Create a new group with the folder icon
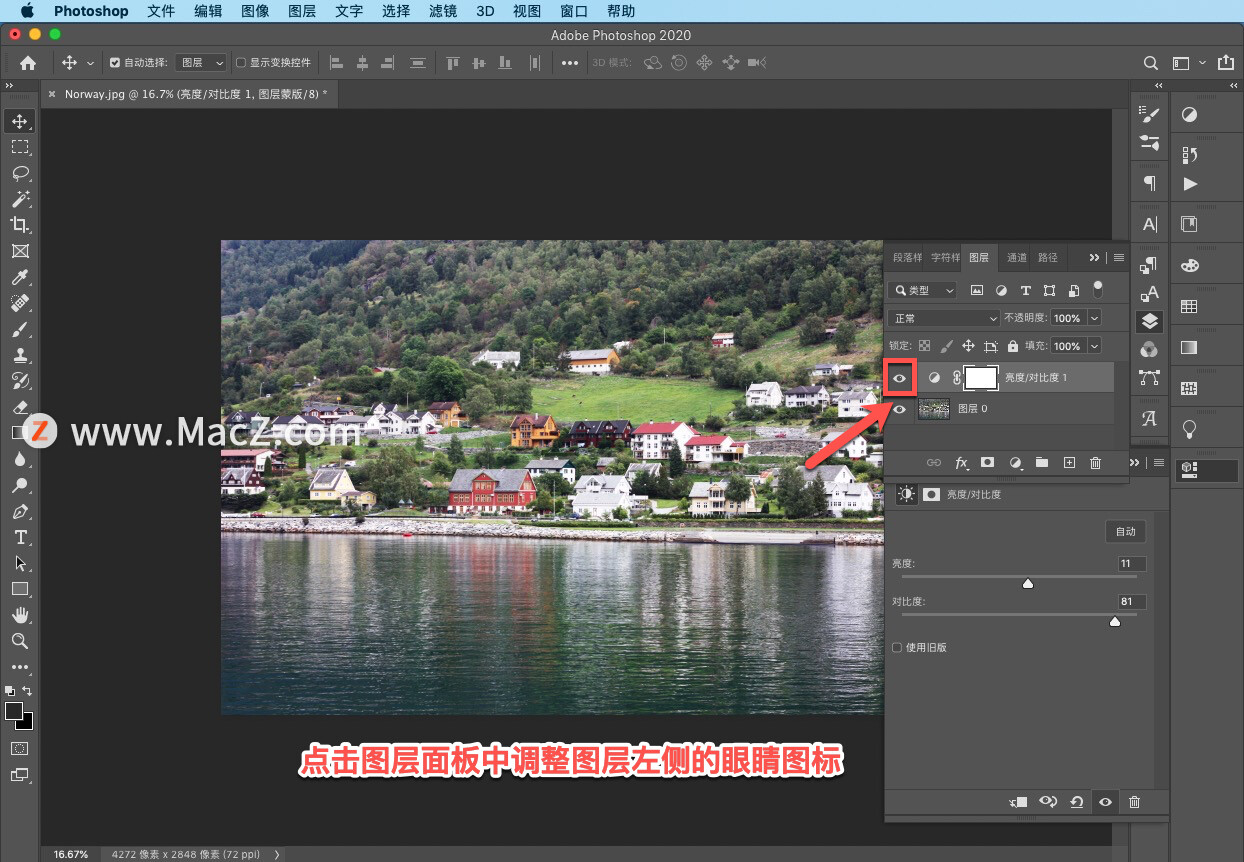Viewport: 1244px width, 862px height. (1042, 463)
